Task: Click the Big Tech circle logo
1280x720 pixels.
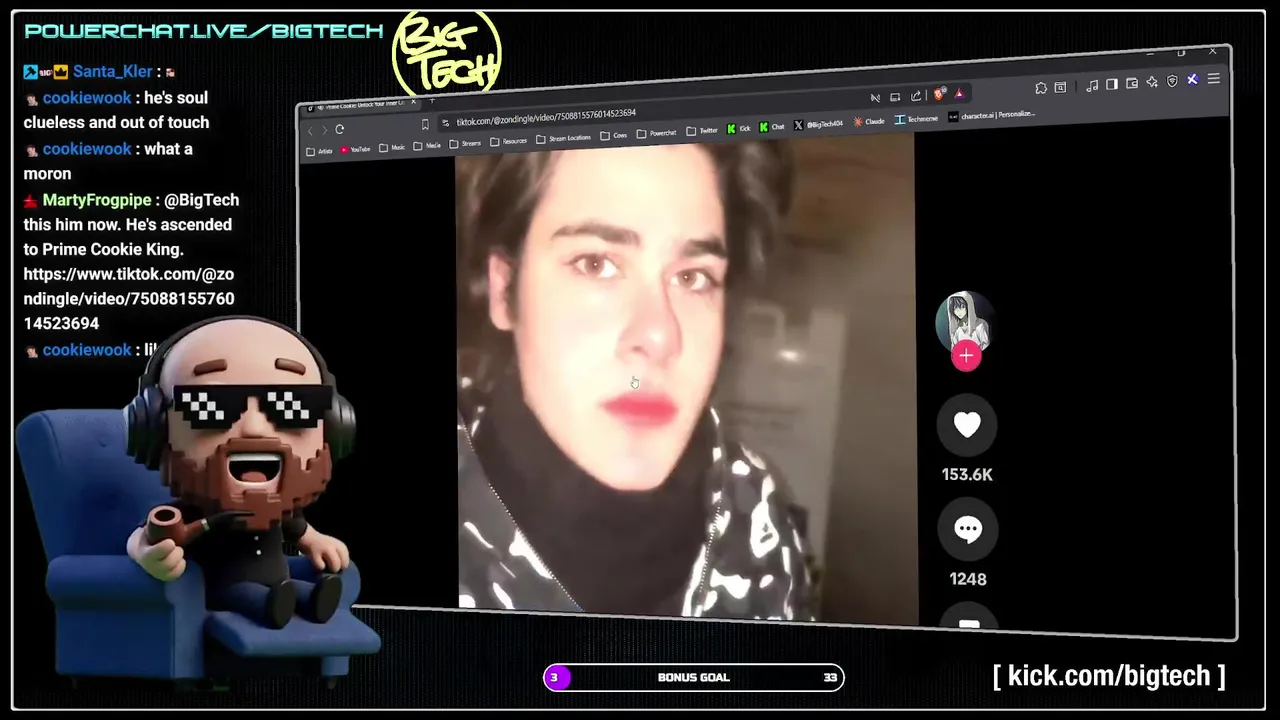Action: tap(447, 56)
